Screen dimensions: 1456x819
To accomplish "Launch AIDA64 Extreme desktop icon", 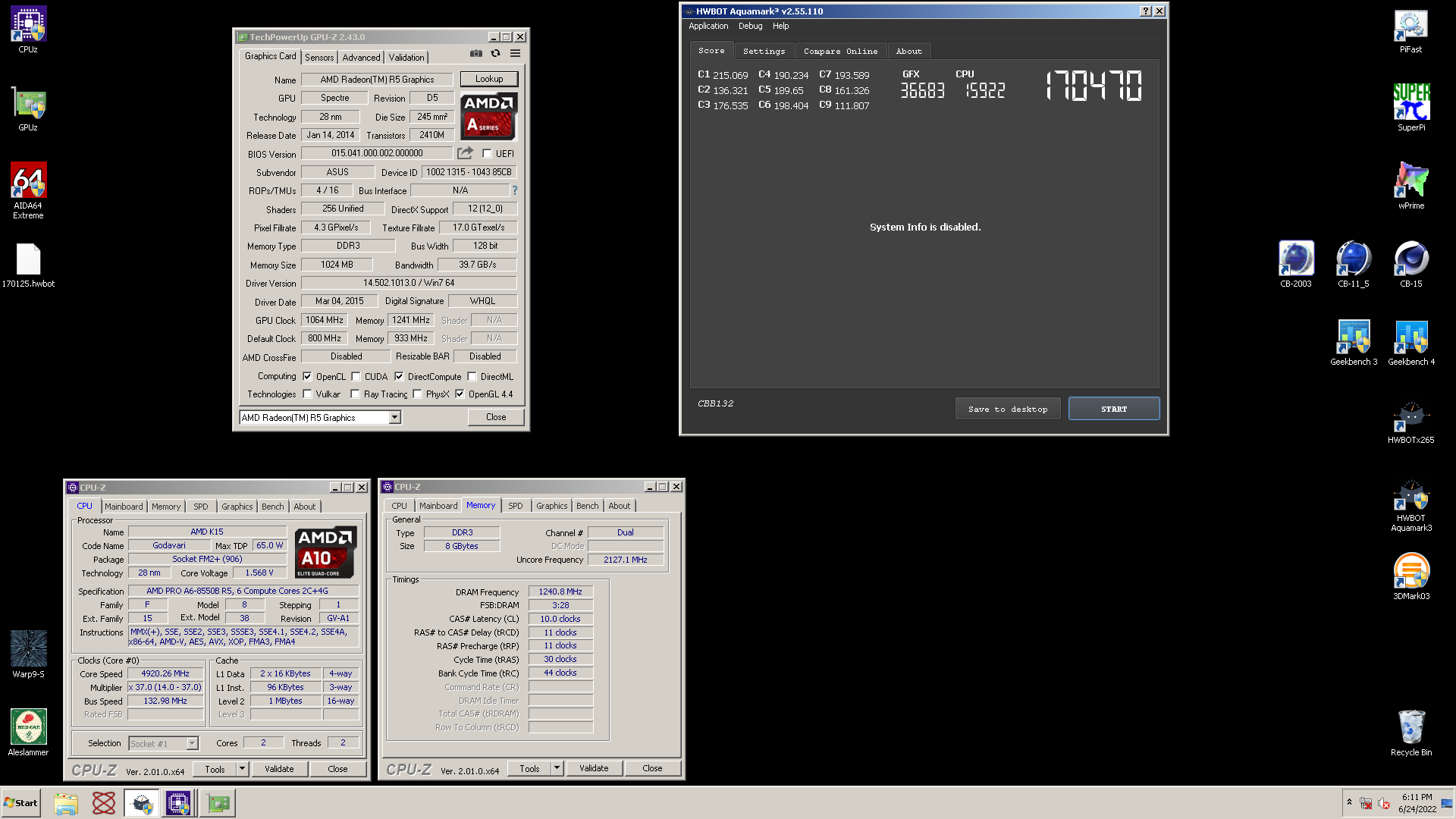I will pyautogui.click(x=28, y=190).
